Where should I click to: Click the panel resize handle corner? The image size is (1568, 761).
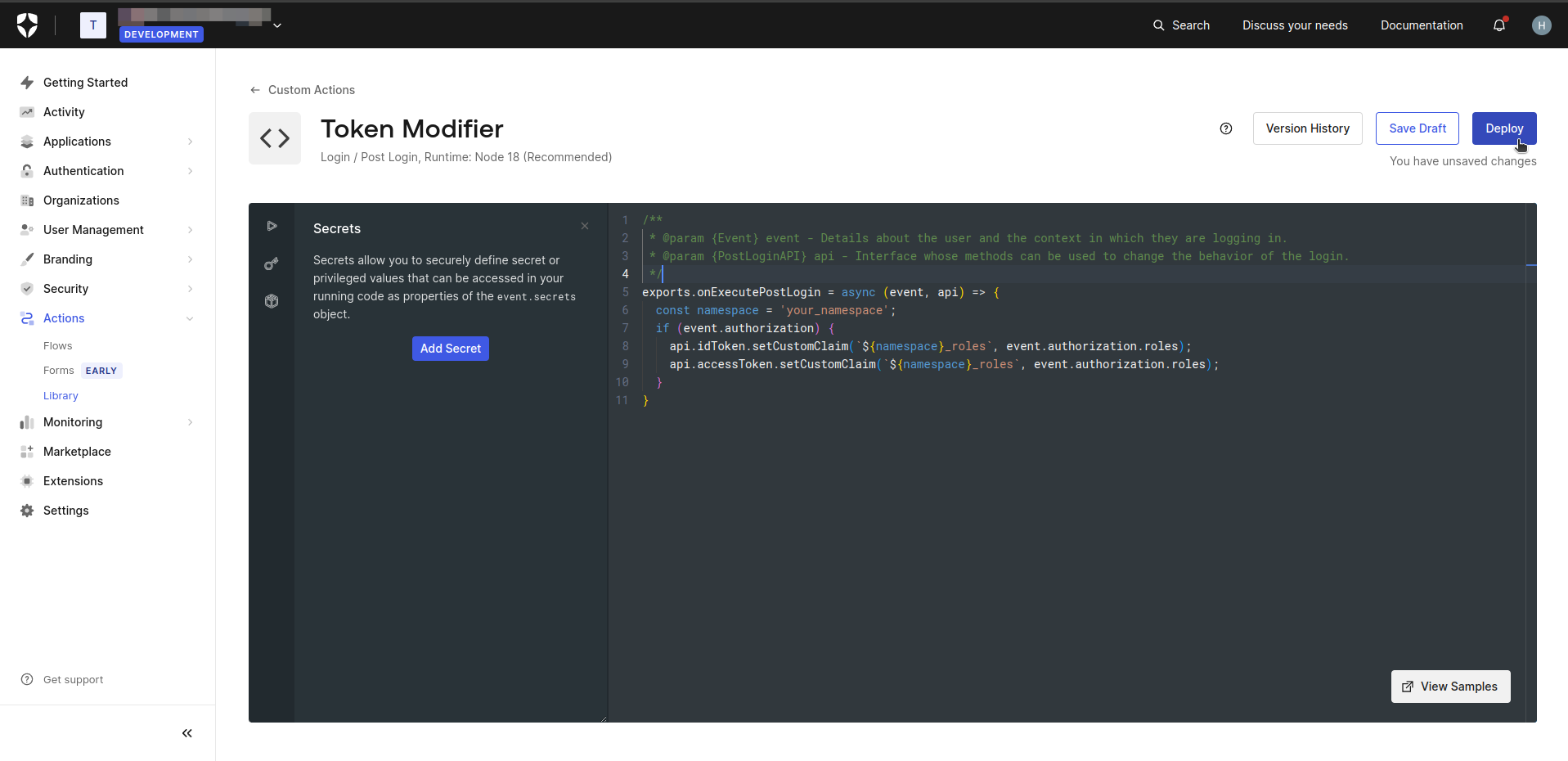[x=604, y=718]
